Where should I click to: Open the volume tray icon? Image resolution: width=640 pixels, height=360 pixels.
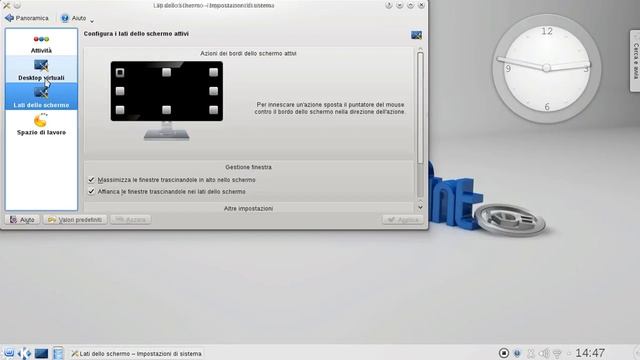pyautogui.click(x=544, y=353)
